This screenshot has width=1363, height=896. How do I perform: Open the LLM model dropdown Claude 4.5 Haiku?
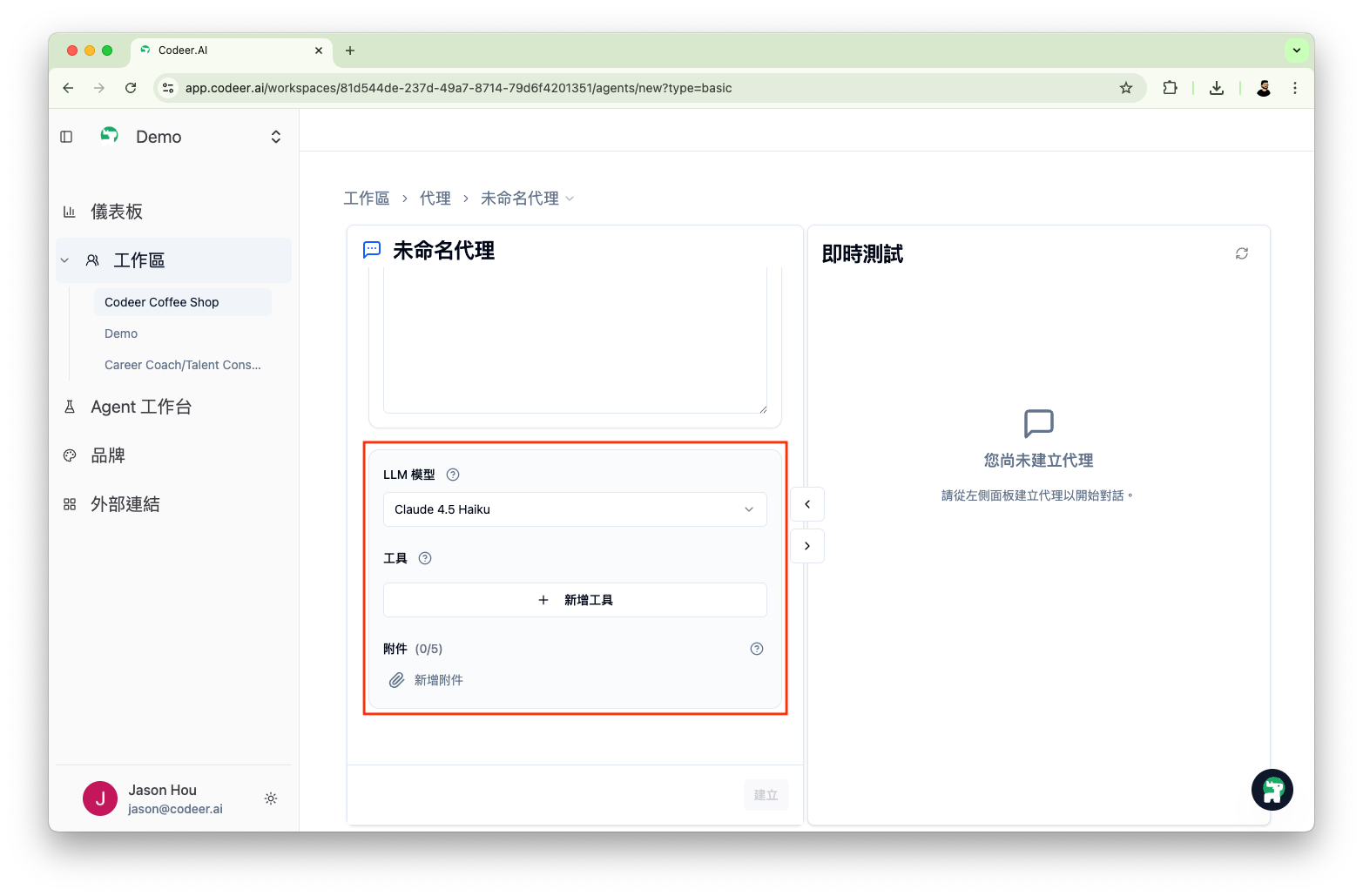point(575,509)
